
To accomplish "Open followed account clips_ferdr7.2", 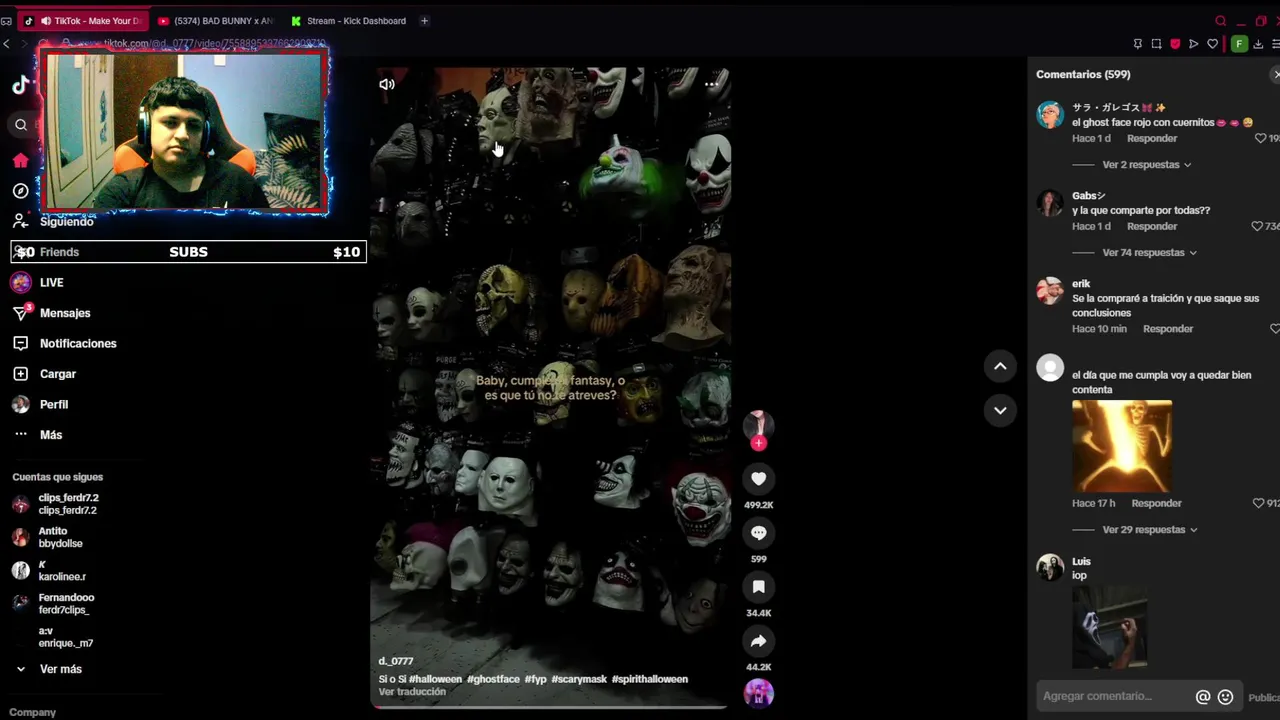I will (69, 504).
